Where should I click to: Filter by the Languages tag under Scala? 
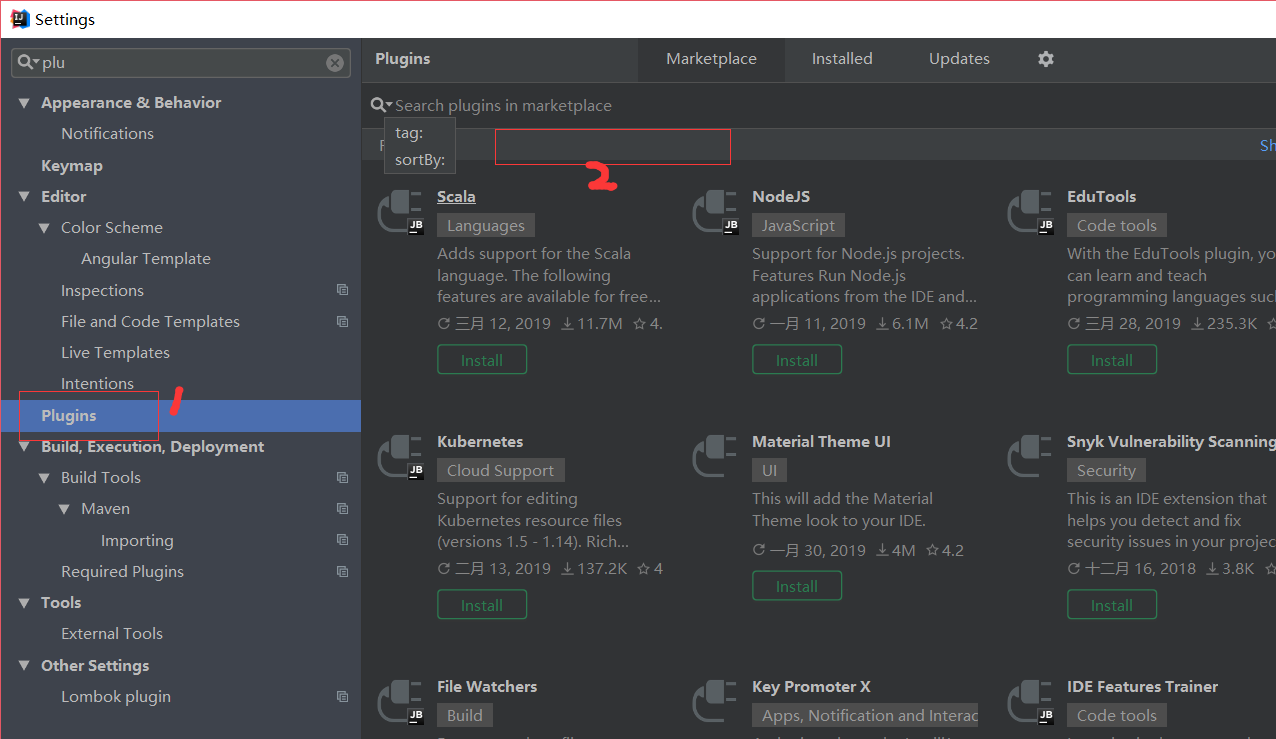pos(486,226)
